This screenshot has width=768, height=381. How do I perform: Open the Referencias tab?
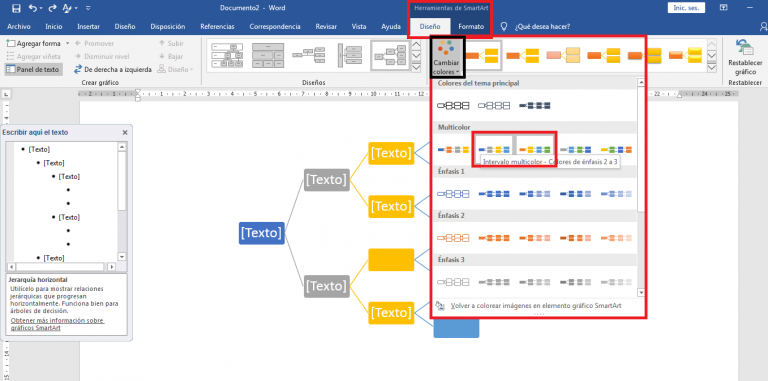pyautogui.click(x=217, y=26)
